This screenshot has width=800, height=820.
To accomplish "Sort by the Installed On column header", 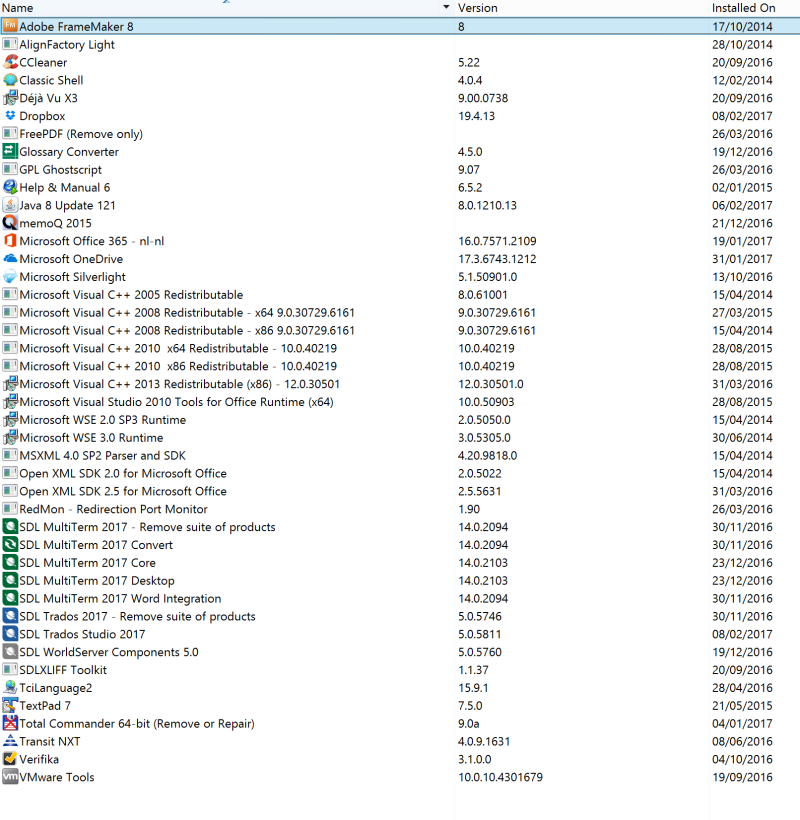I will pos(743,8).
